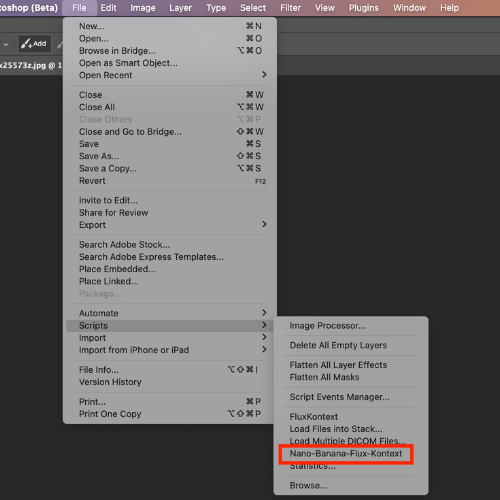Expand the Automate submenu
This screenshot has height=500, width=500.
(x=170, y=313)
